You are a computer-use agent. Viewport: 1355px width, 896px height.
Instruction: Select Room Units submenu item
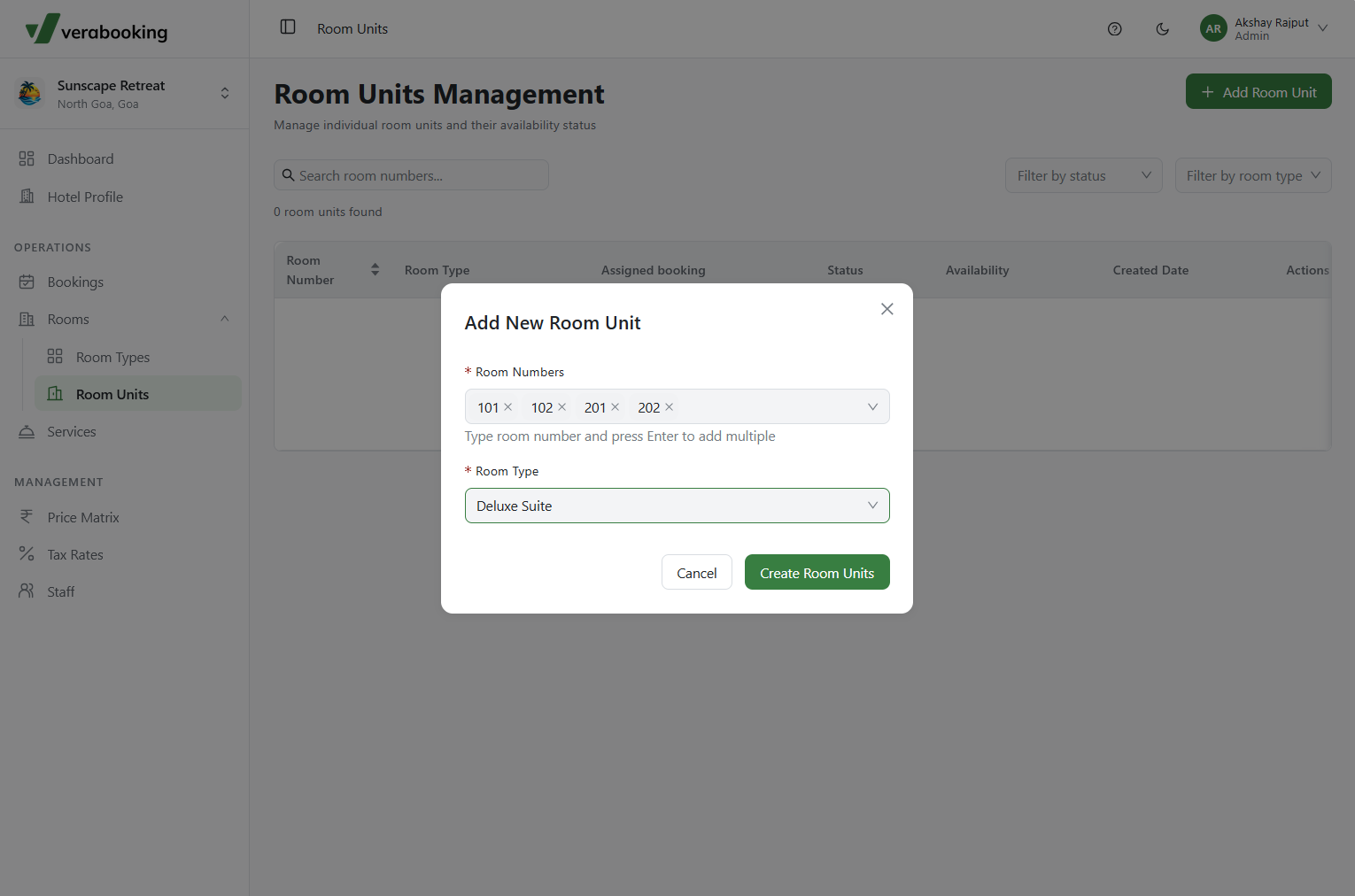coord(138,394)
